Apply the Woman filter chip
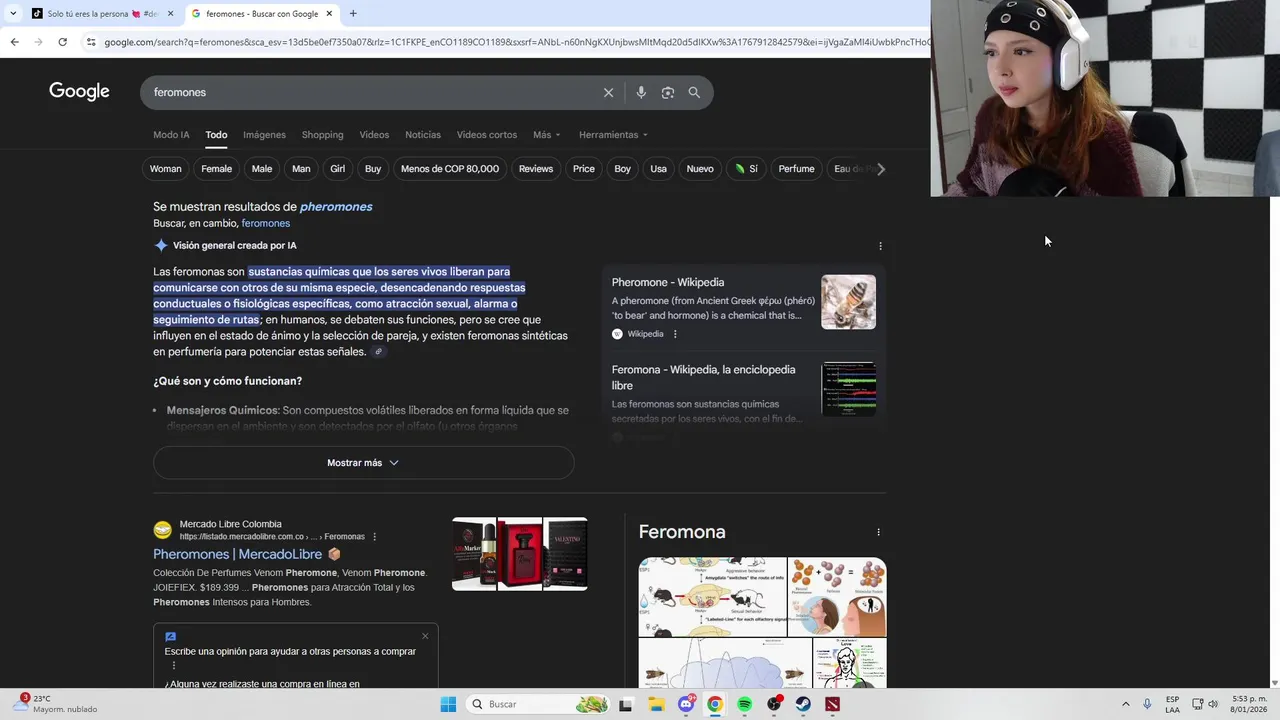Screen dimensions: 1280x720 (165, 169)
